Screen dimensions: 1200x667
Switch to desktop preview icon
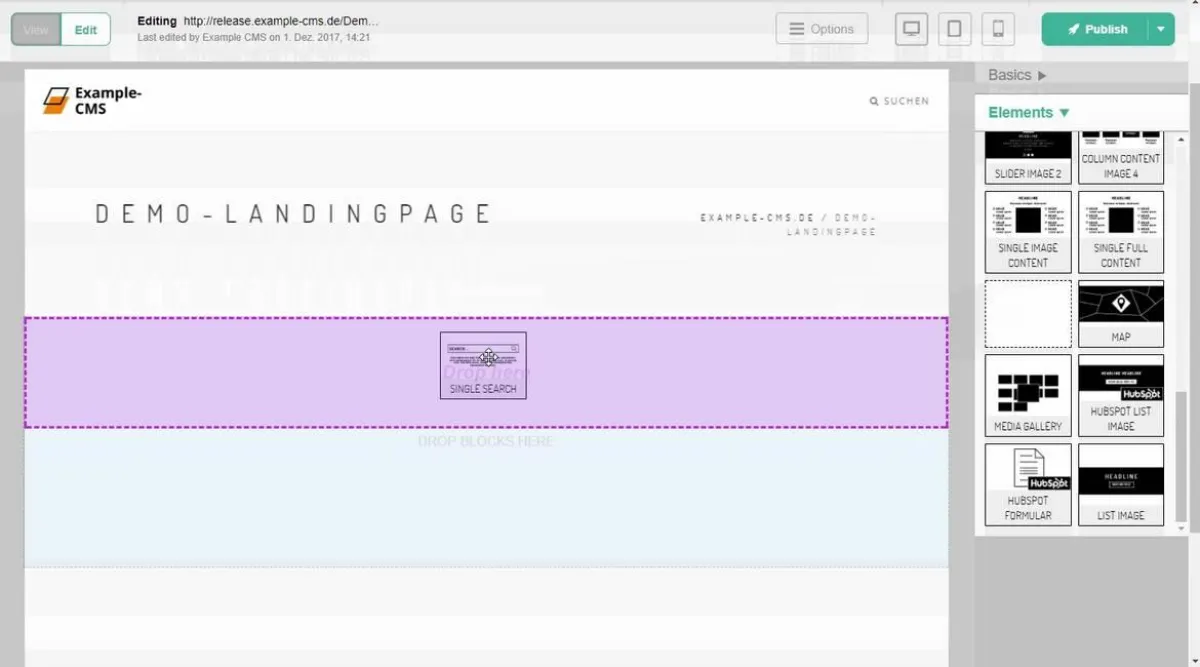911,29
